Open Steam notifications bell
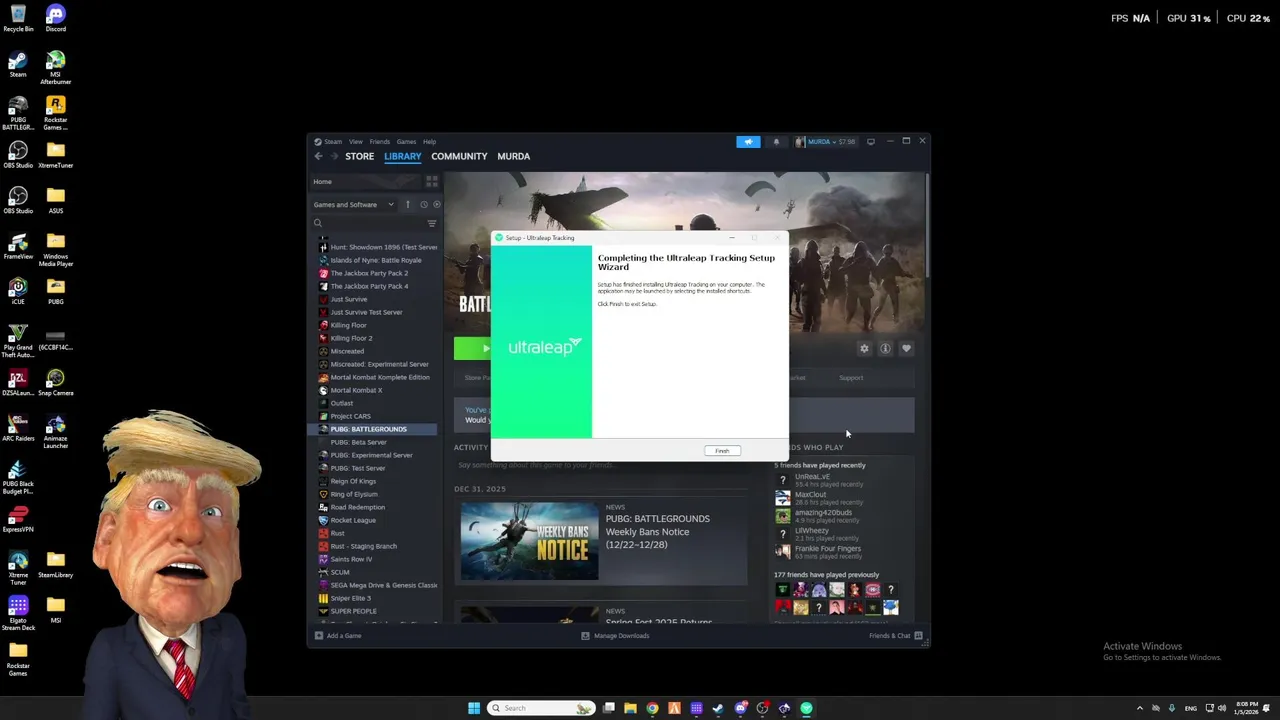The width and height of the screenshot is (1280, 720). click(776, 142)
